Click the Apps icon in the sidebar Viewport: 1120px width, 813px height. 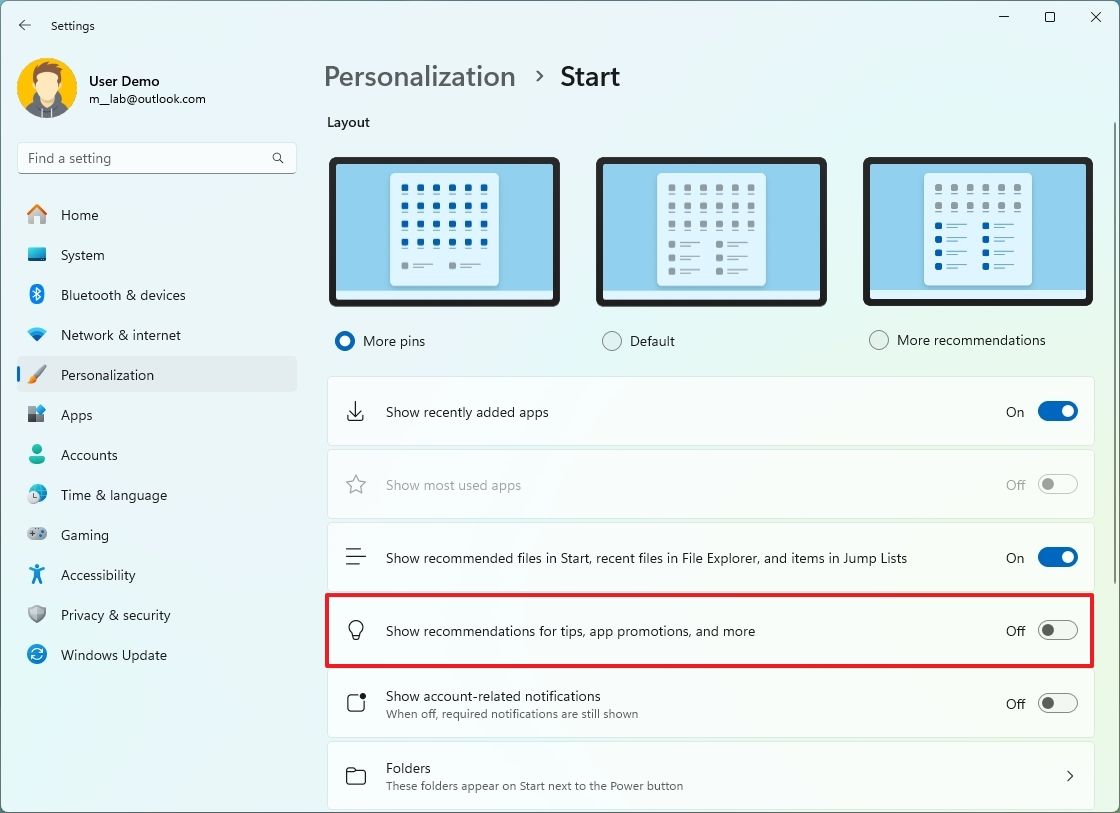point(38,415)
